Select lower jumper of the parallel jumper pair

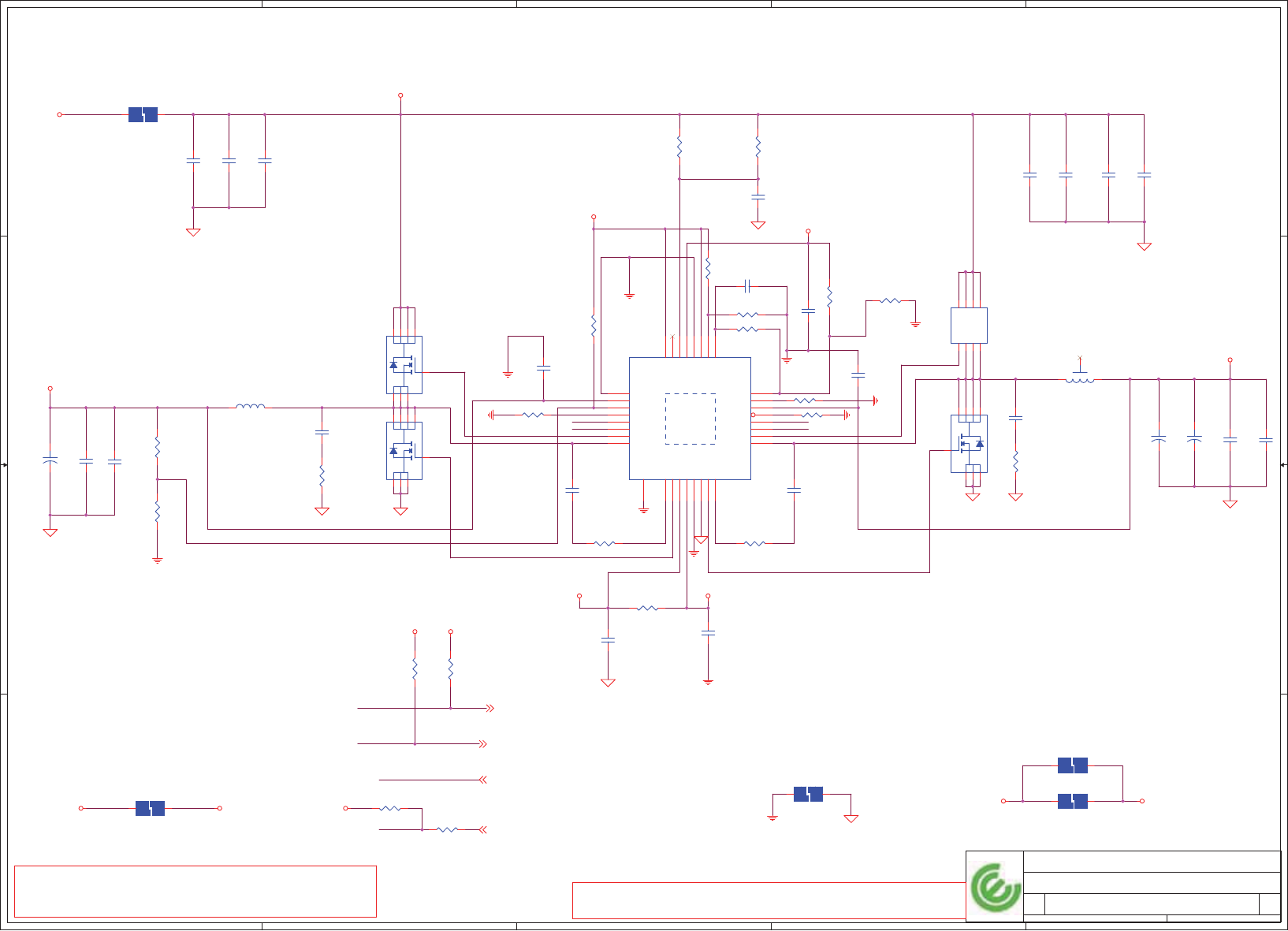(1073, 801)
